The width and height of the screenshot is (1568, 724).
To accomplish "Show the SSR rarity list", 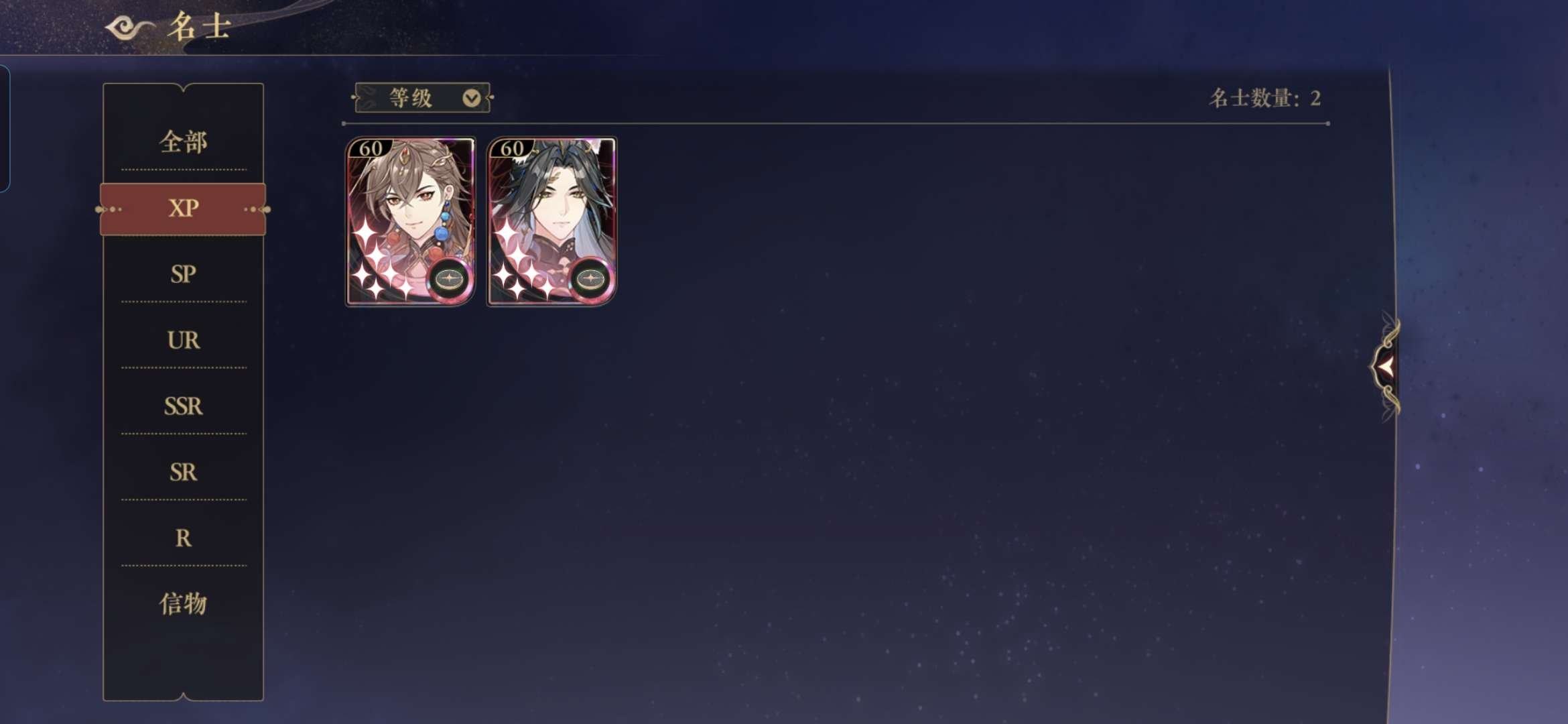I will coord(183,406).
